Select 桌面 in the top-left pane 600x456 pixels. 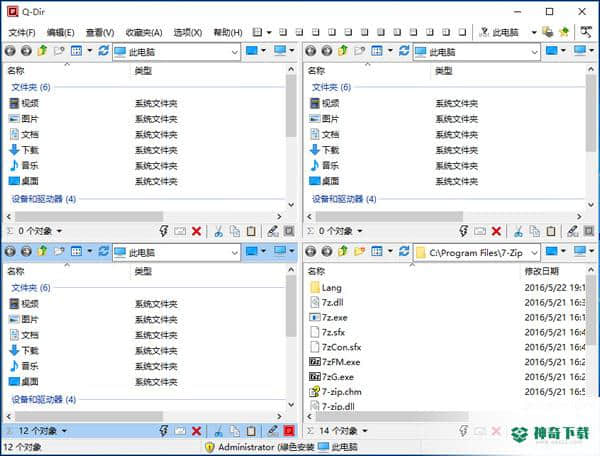coord(24,181)
